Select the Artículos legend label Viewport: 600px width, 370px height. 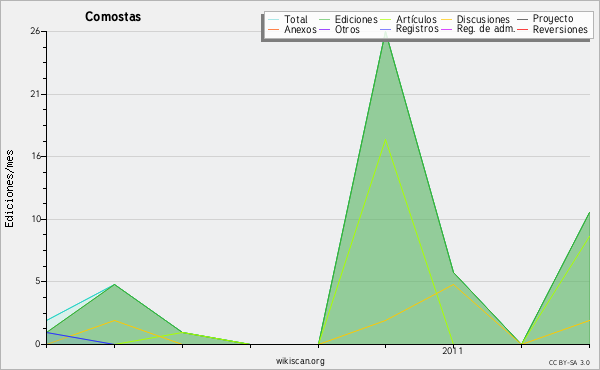416,19
